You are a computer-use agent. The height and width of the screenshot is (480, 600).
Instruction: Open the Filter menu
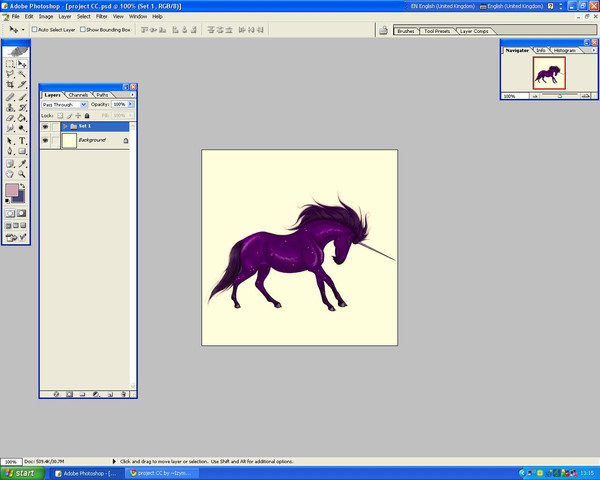tap(102, 17)
